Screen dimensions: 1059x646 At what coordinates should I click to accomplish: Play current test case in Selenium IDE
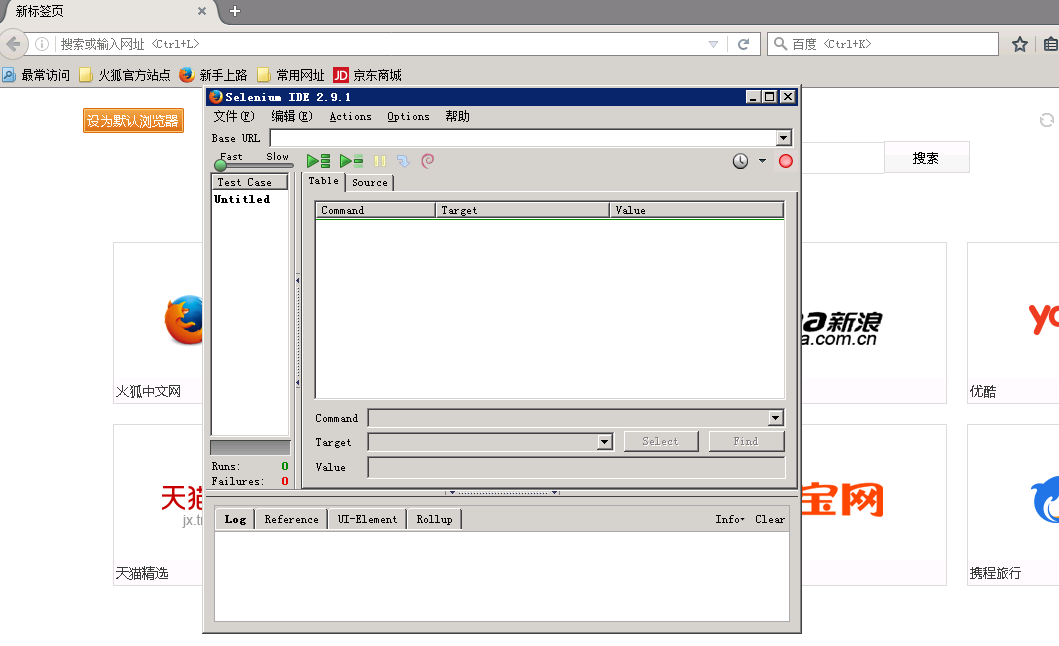tap(351, 161)
